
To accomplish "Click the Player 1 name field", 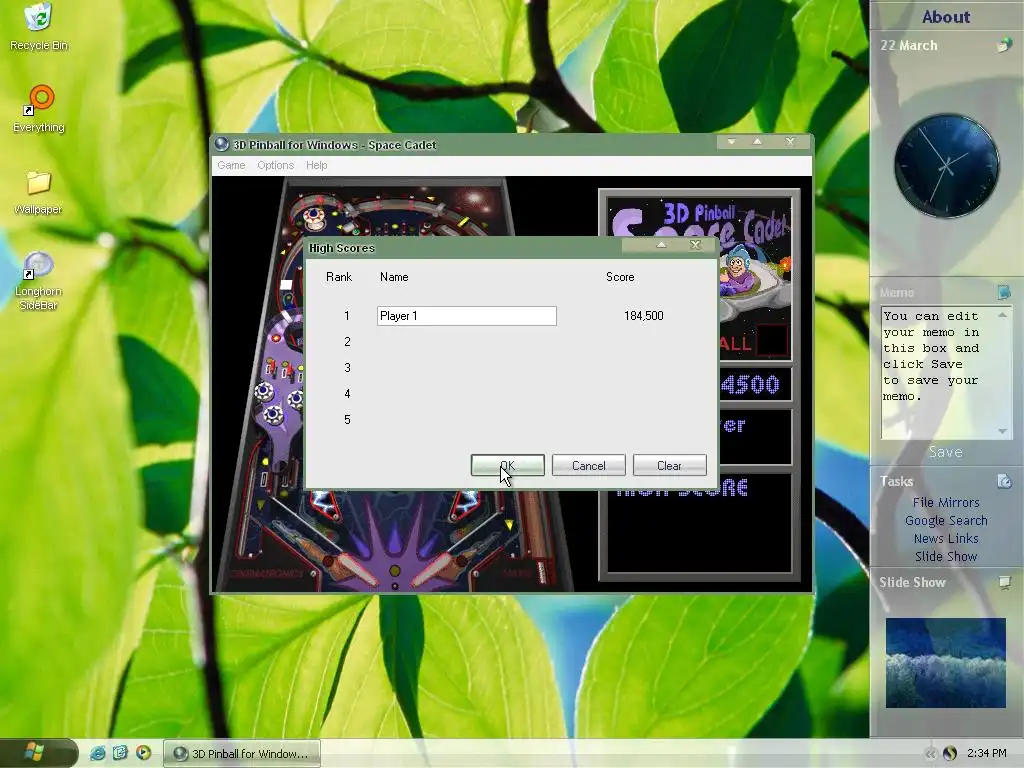I will click(x=467, y=316).
